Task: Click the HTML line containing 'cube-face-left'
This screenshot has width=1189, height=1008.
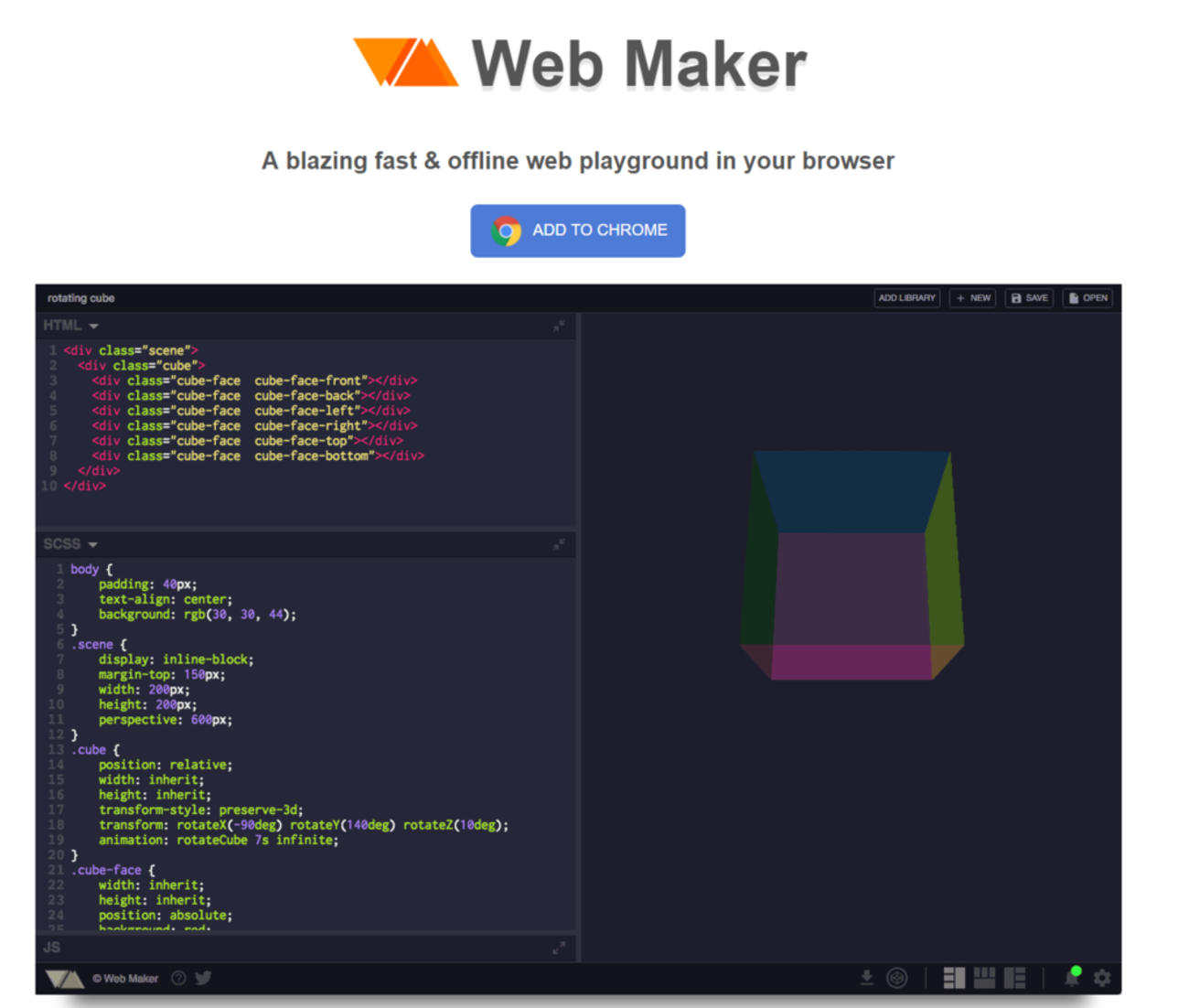Action: pos(251,411)
